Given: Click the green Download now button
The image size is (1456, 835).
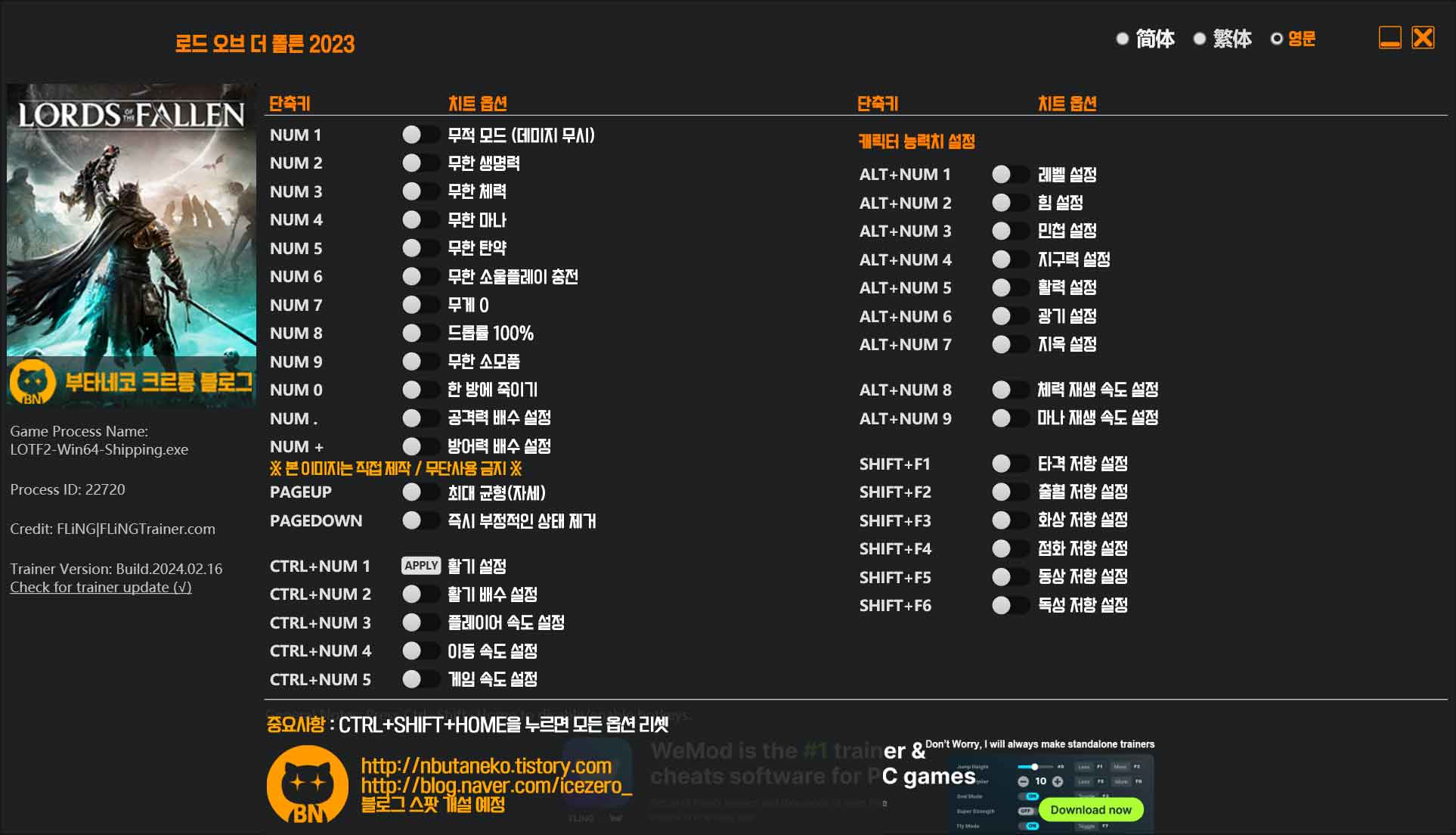Looking at the screenshot, I should 1091,810.
